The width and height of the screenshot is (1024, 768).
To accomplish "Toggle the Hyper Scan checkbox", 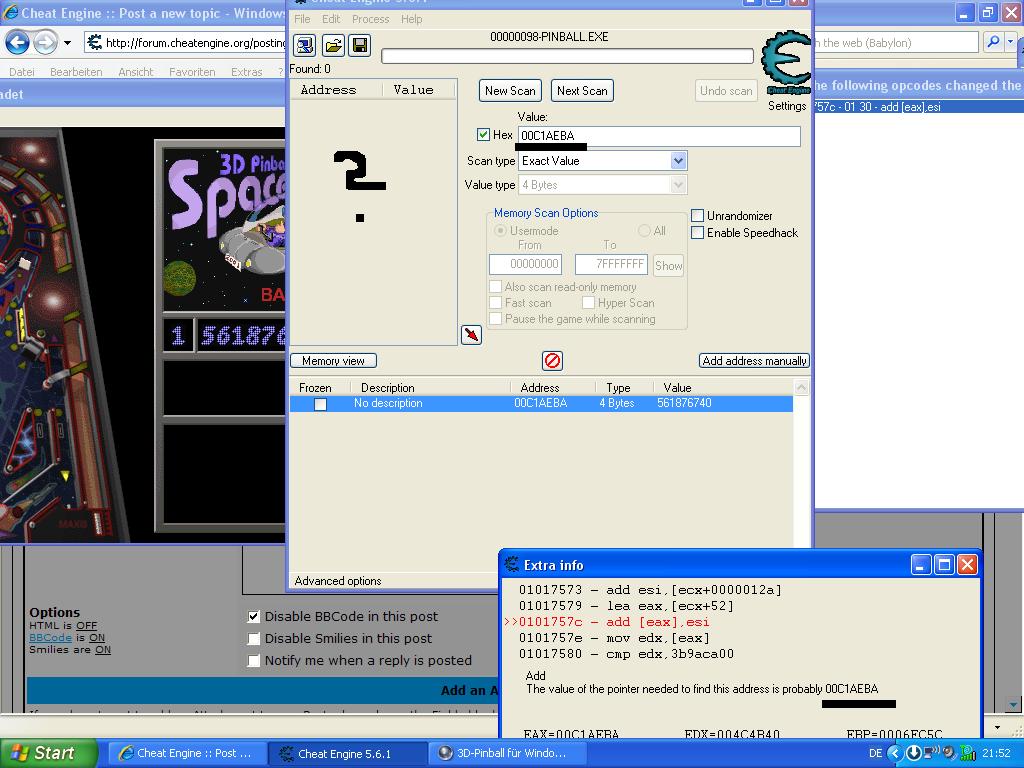I will point(588,302).
